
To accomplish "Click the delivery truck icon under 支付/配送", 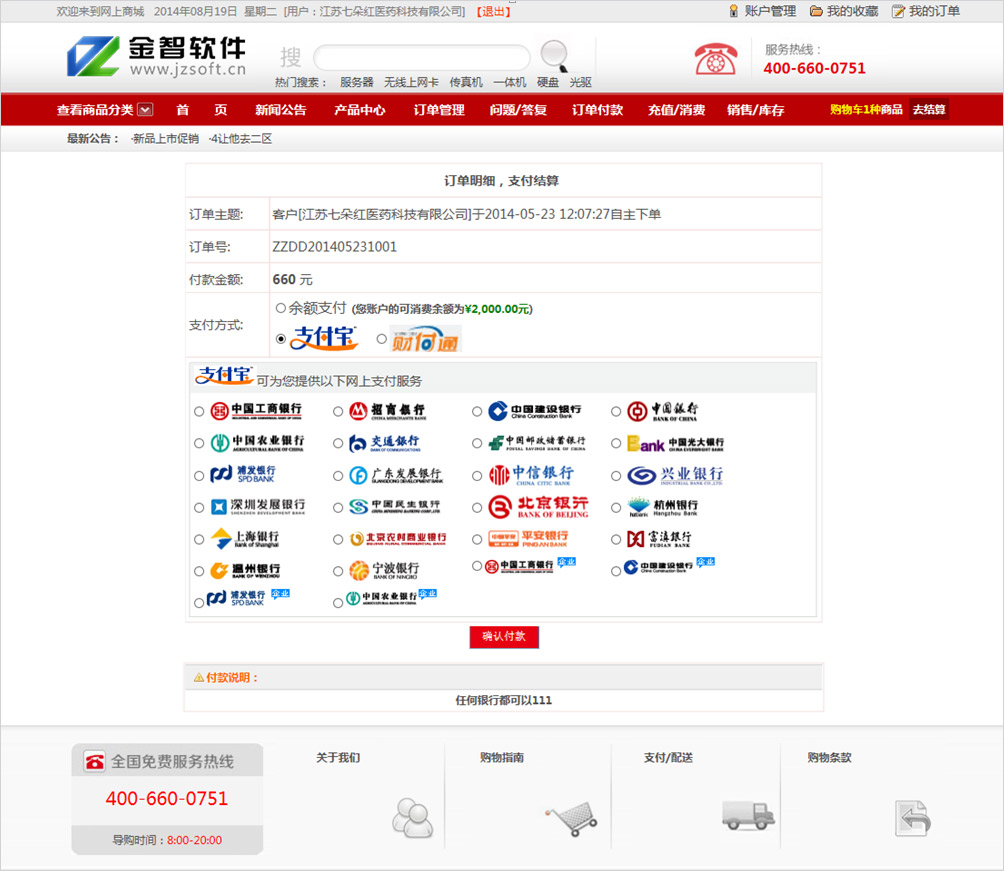I will pos(749,815).
